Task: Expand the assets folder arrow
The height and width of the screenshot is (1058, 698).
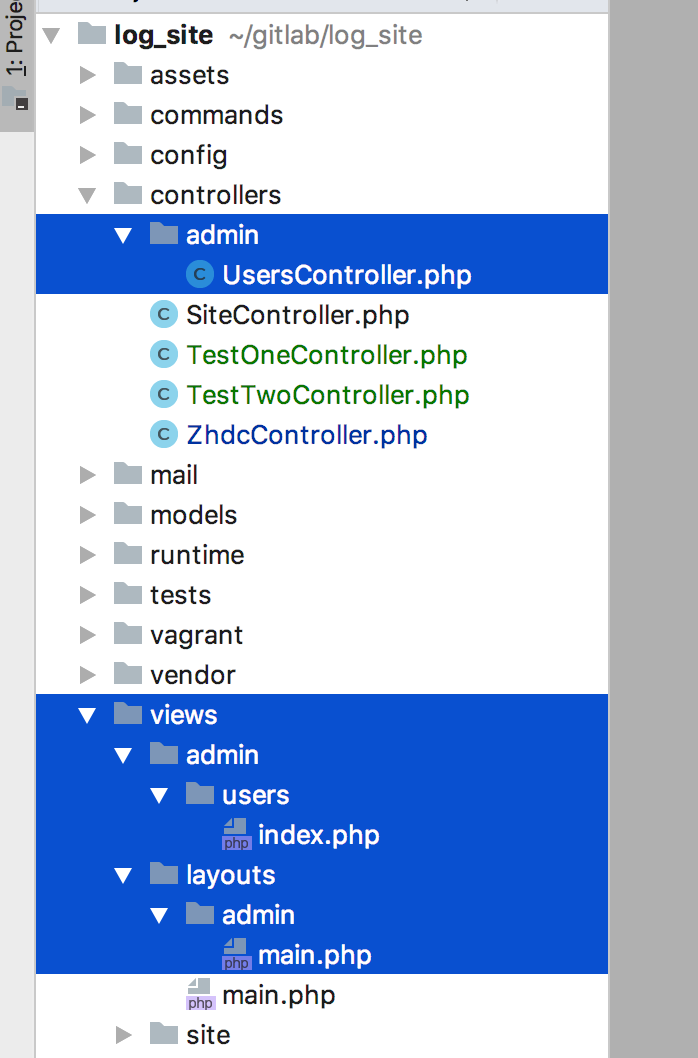Action: point(87,75)
